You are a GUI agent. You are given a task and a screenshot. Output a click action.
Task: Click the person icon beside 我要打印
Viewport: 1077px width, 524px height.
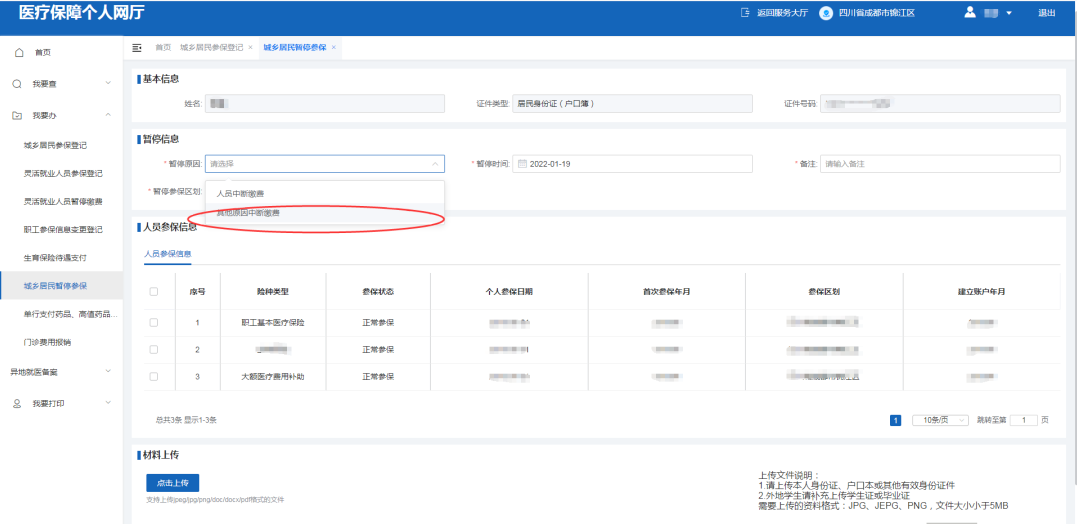pyautogui.click(x=17, y=404)
